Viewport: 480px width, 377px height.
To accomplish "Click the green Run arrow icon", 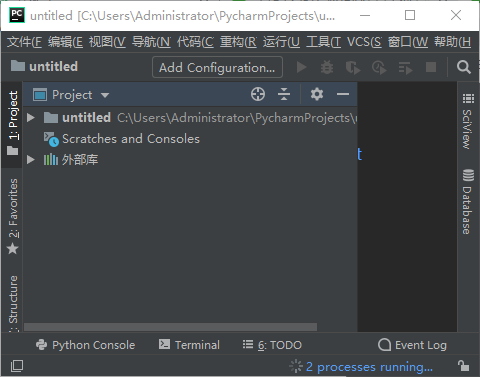I will 301,67.
